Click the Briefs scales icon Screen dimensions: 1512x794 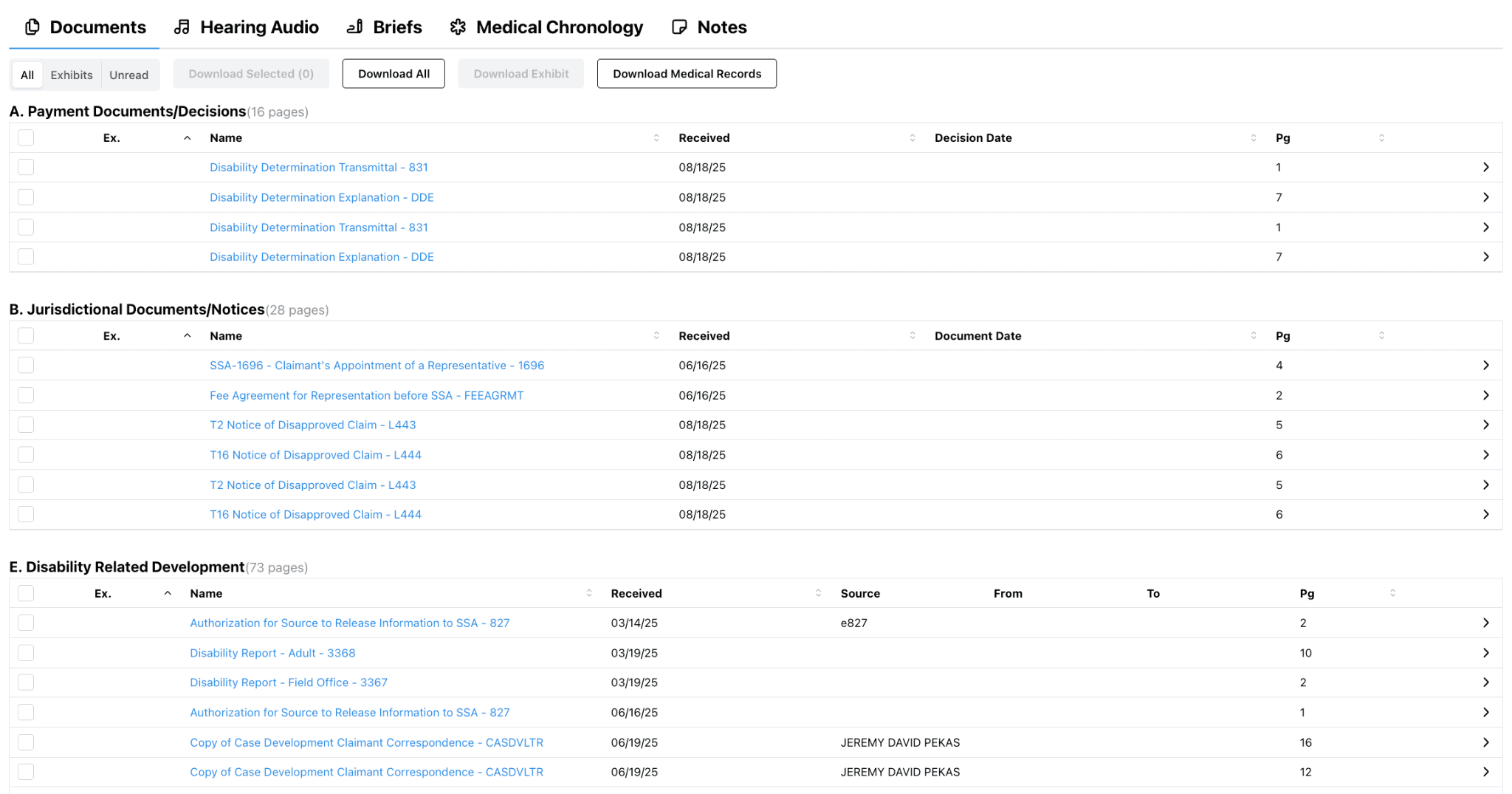[354, 27]
